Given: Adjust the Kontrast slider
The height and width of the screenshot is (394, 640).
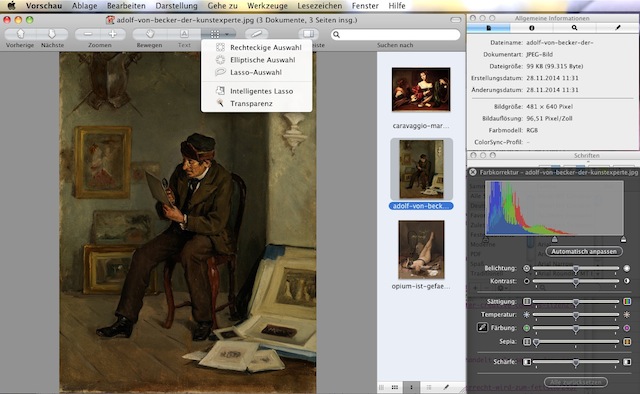Looking at the screenshot, I should click(x=576, y=281).
